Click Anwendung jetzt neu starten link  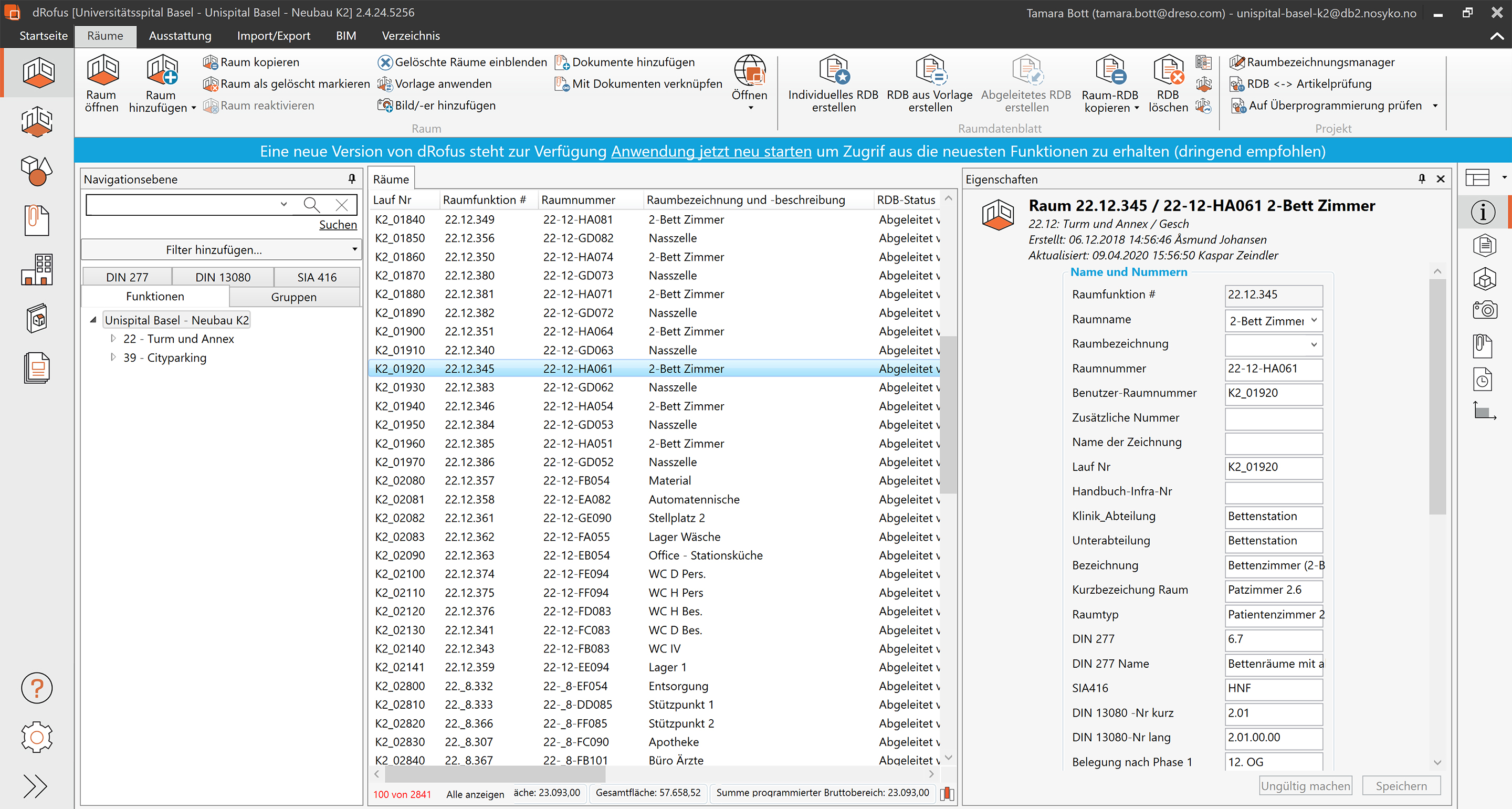click(x=711, y=152)
